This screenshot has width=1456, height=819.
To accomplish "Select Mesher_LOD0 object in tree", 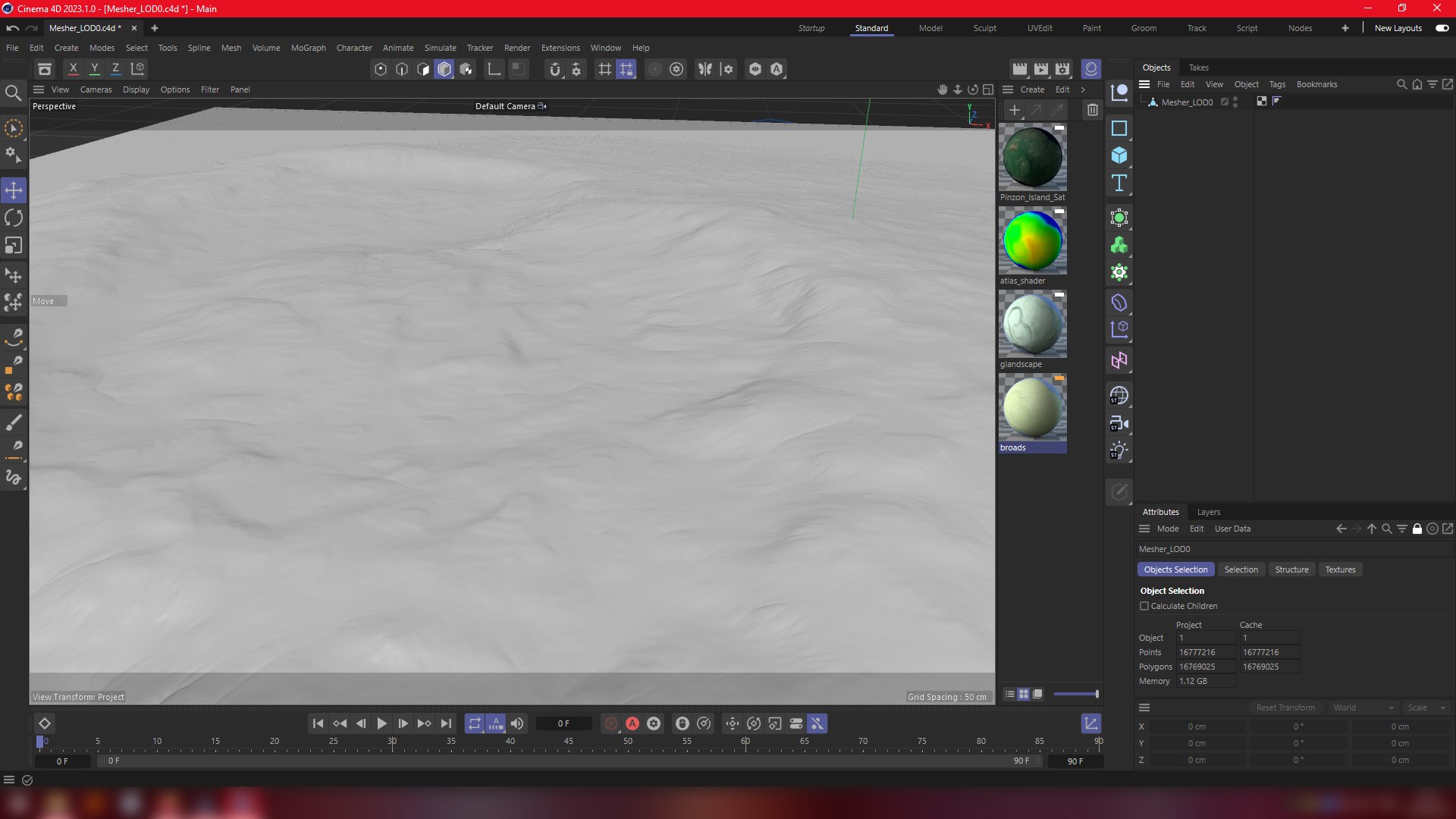I will tap(1187, 102).
